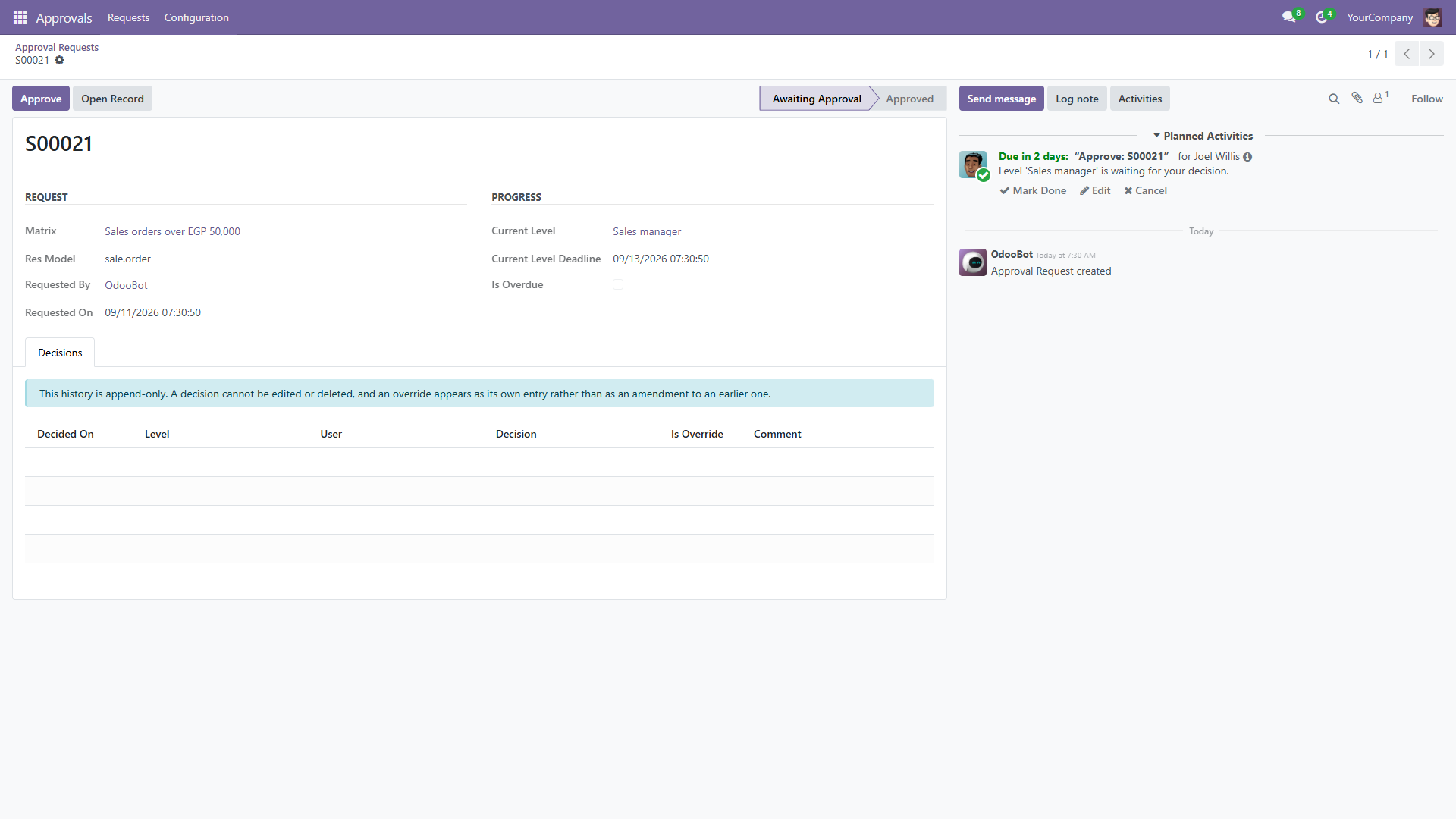Go to the previous record arrow
Screen dimensions: 1456x819
click(1407, 54)
